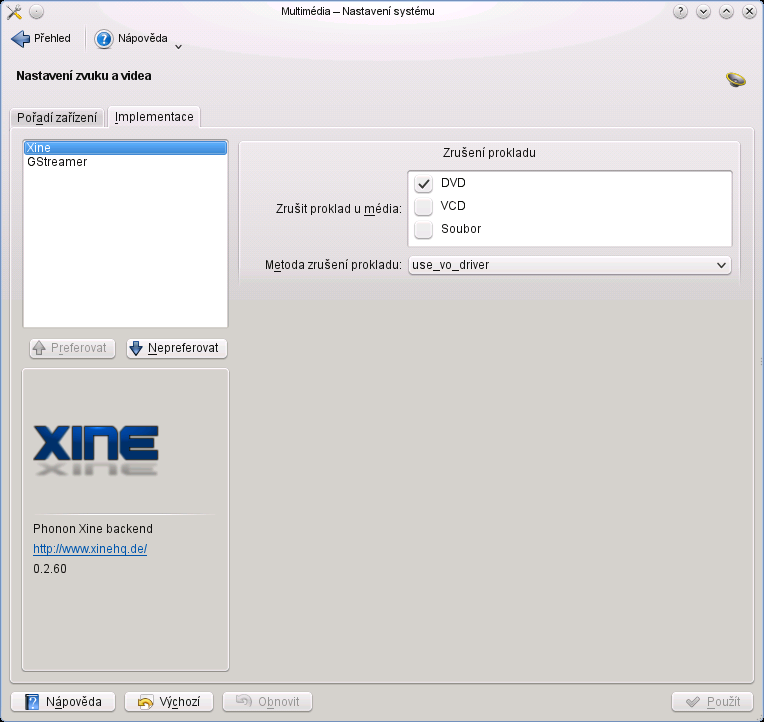The height and width of the screenshot is (722, 764).
Task: Click the Zrušit proklad u média label
Action: (x=339, y=209)
